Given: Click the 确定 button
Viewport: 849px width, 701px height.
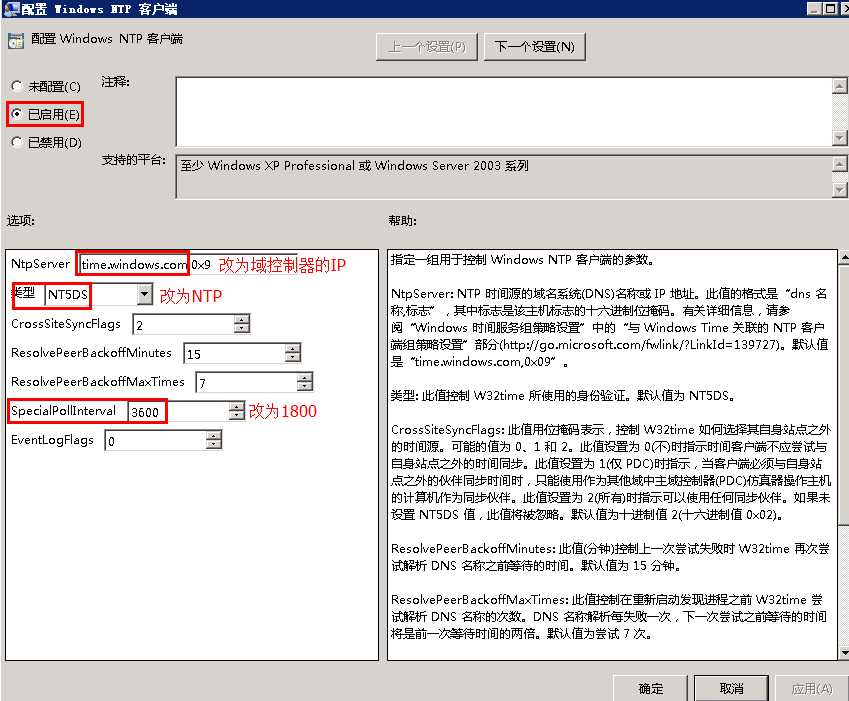Looking at the screenshot, I should (x=650, y=688).
